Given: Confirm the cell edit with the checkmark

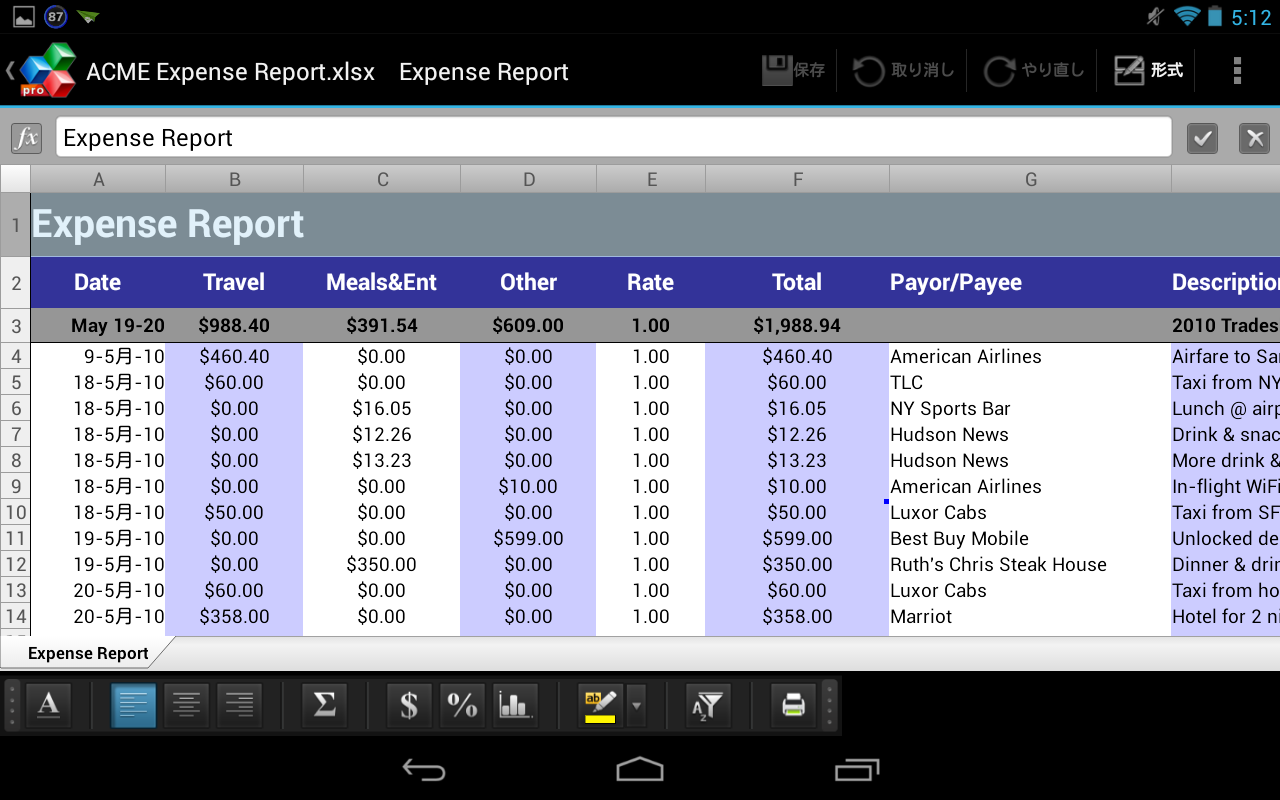Looking at the screenshot, I should (x=1202, y=138).
